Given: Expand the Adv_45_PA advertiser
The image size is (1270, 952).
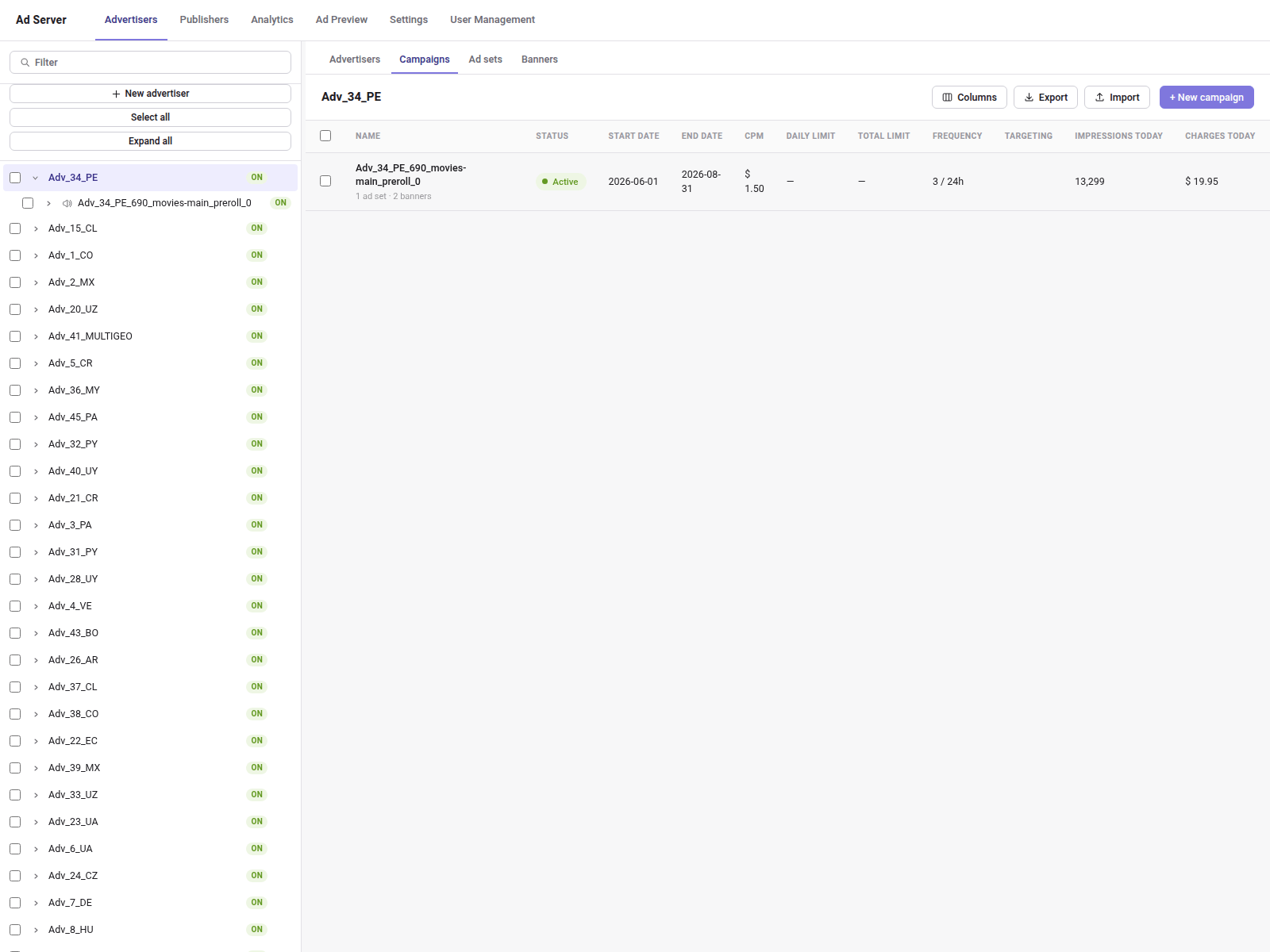Looking at the screenshot, I should (x=36, y=417).
